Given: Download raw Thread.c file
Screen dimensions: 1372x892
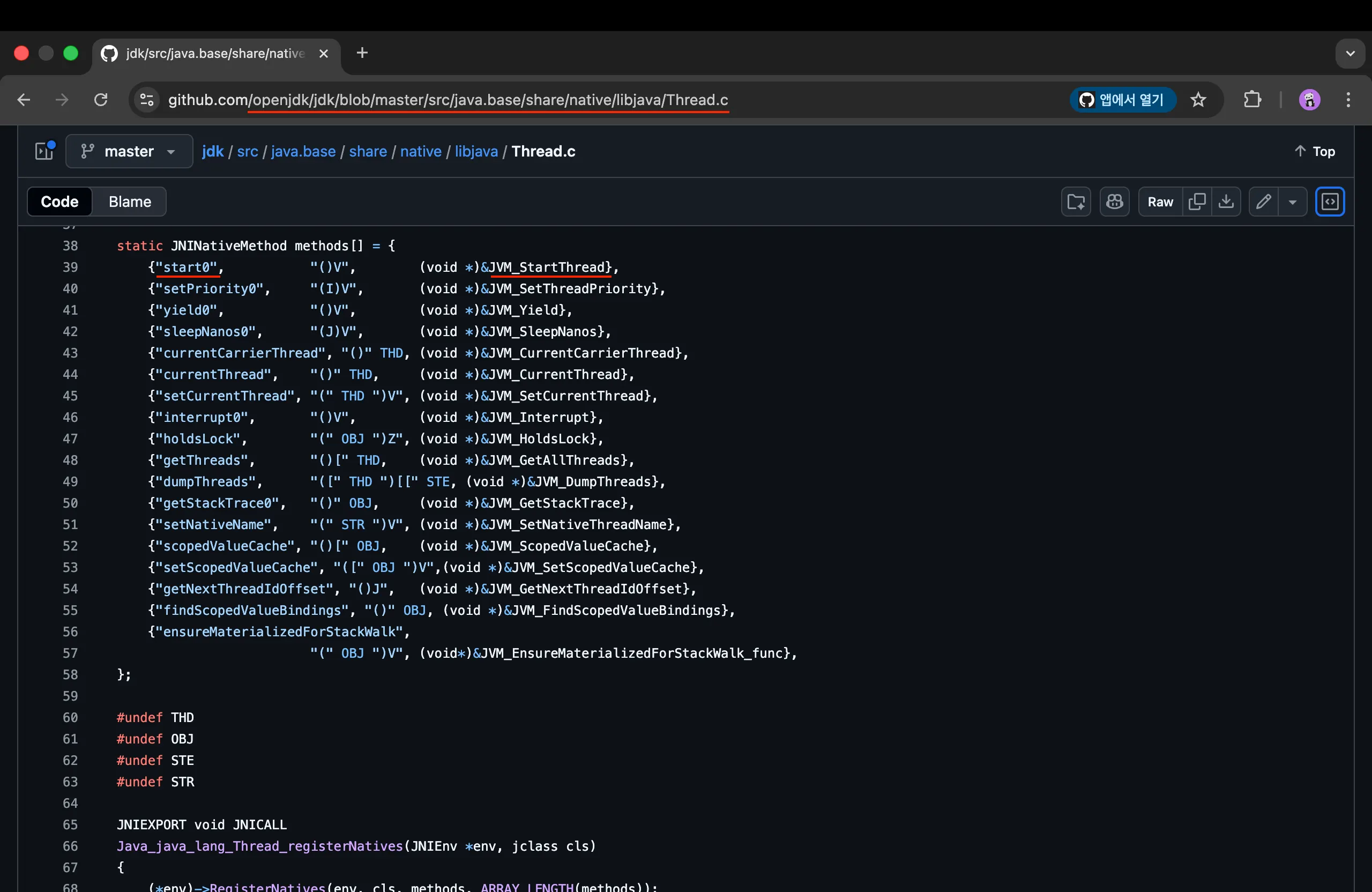Looking at the screenshot, I should pos(1226,202).
